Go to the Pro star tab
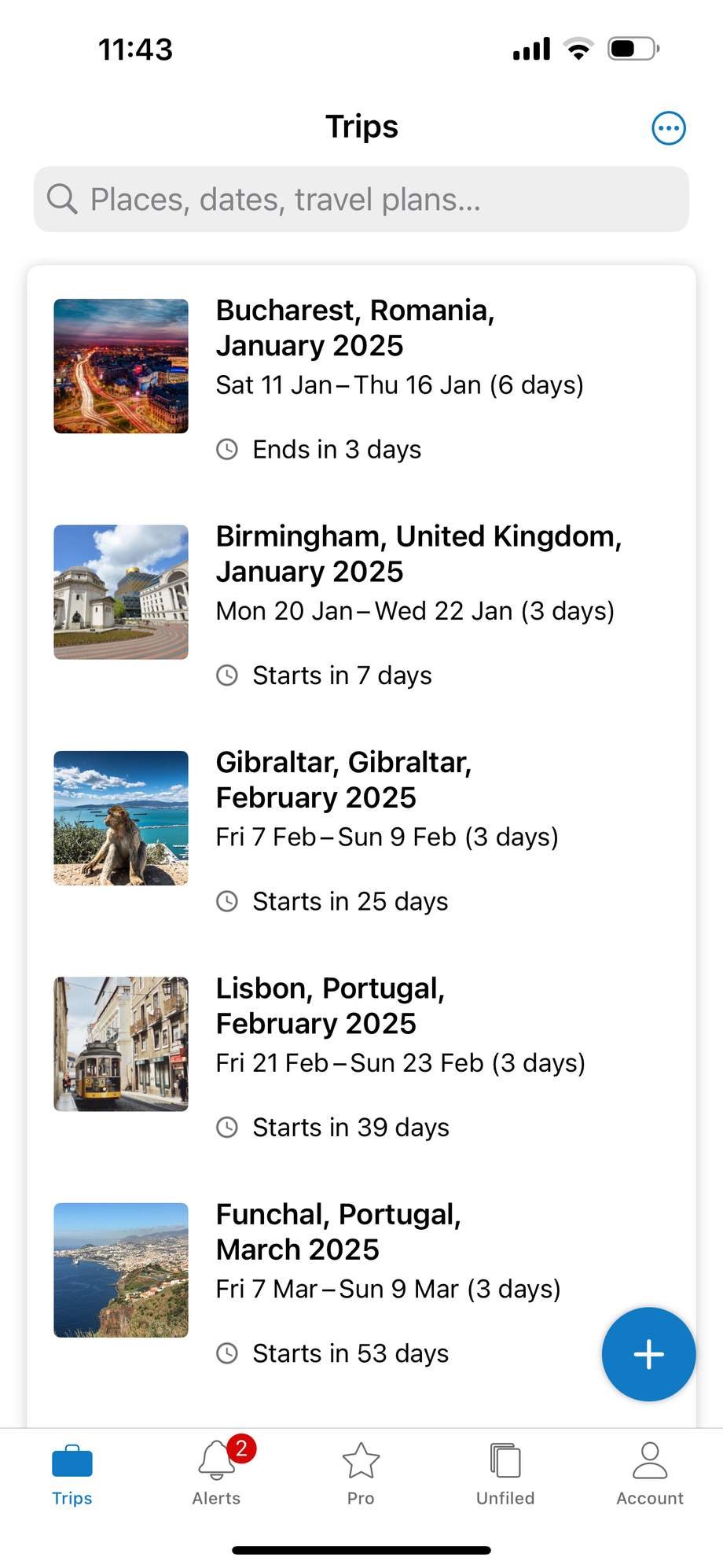This screenshot has height=1568, width=723. point(361,1471)
